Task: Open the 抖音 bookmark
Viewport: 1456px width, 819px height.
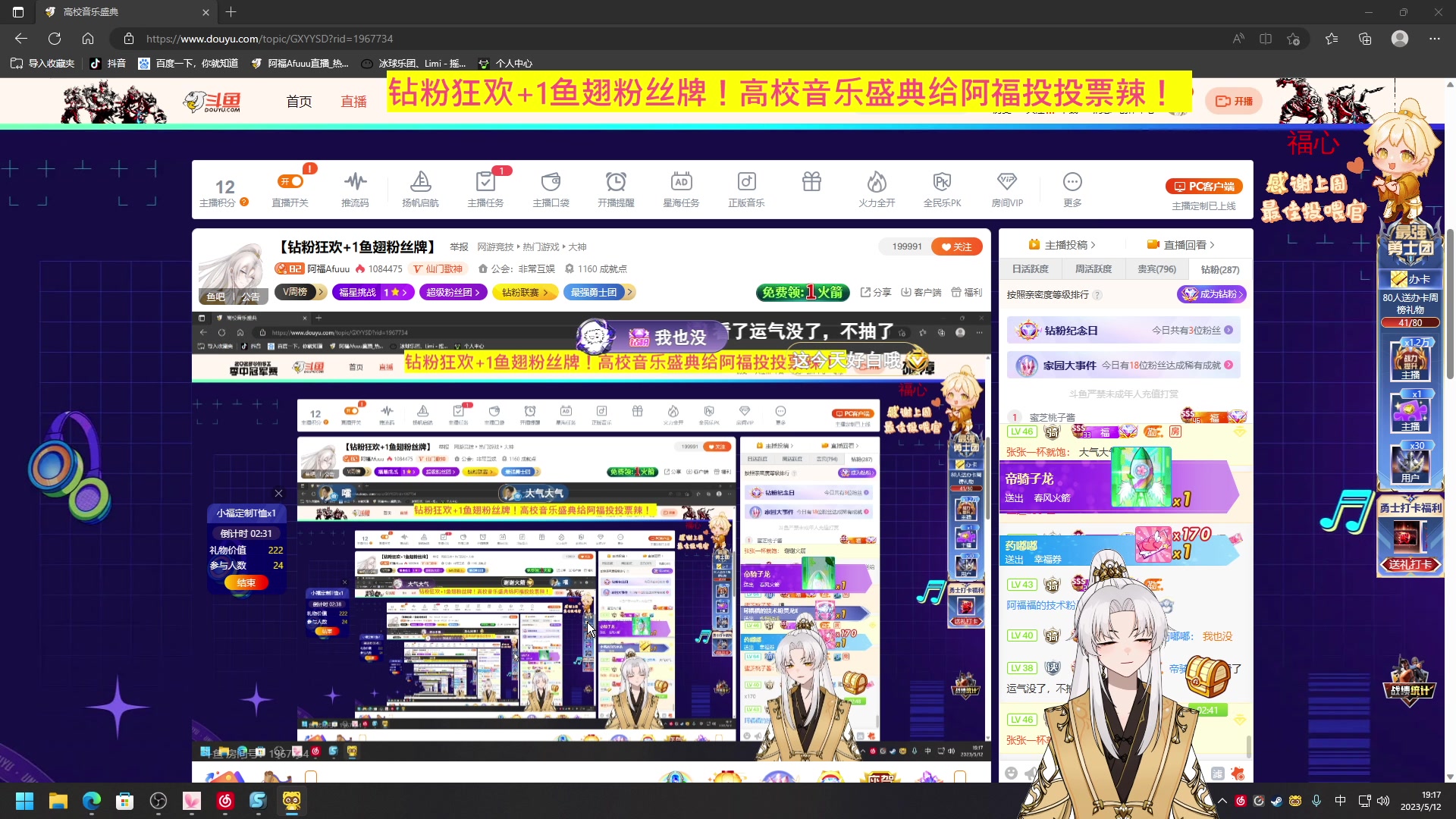Action: pyautogui.click(x=108, y=64)
